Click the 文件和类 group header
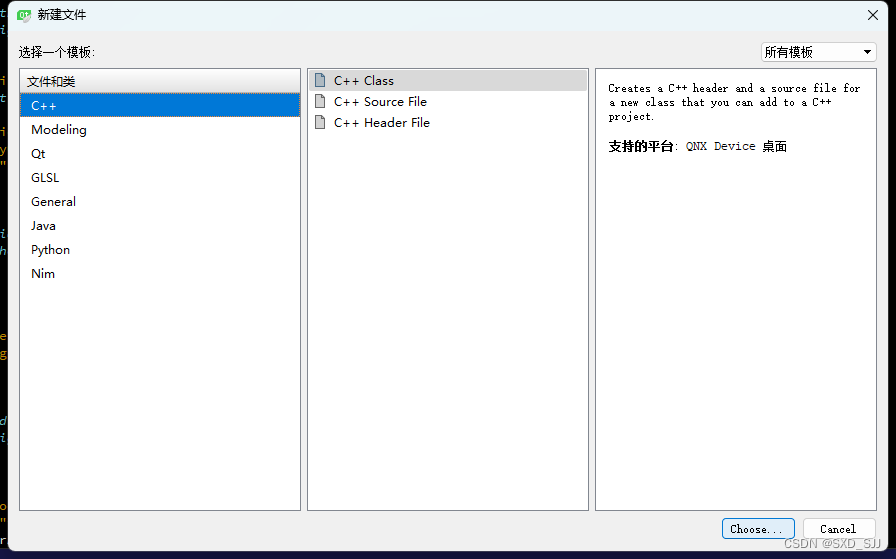896x559 pixels. click(160, 81)
